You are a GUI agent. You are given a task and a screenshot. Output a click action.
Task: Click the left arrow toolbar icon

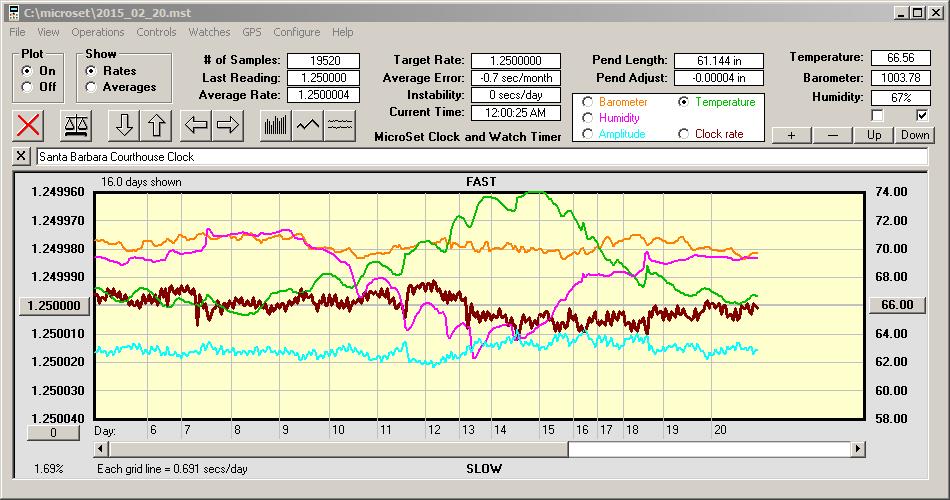click(x=197, y=126)
